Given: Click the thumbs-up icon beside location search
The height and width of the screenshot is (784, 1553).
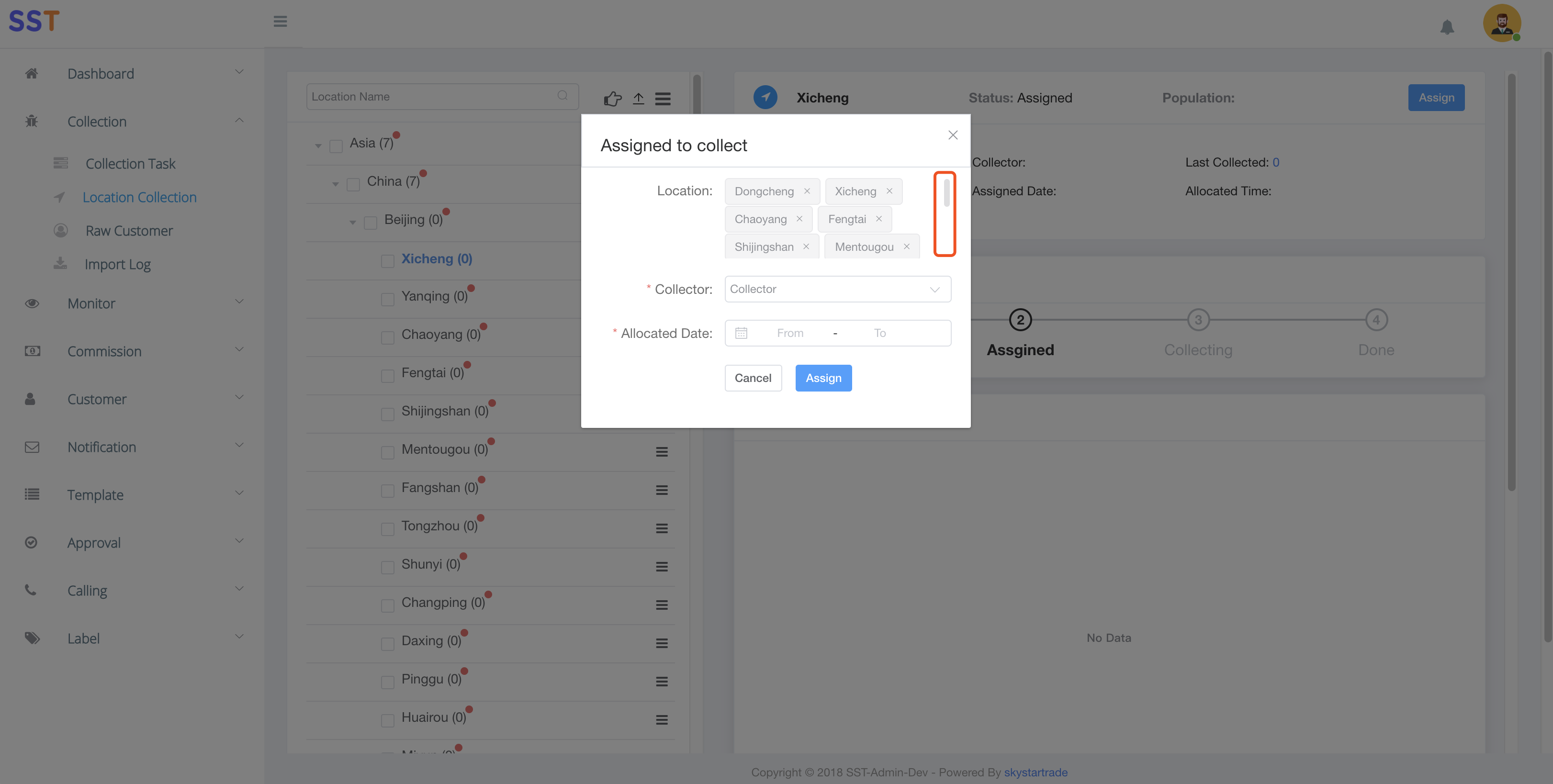Looking at the screenshot, I should (612, 98).
